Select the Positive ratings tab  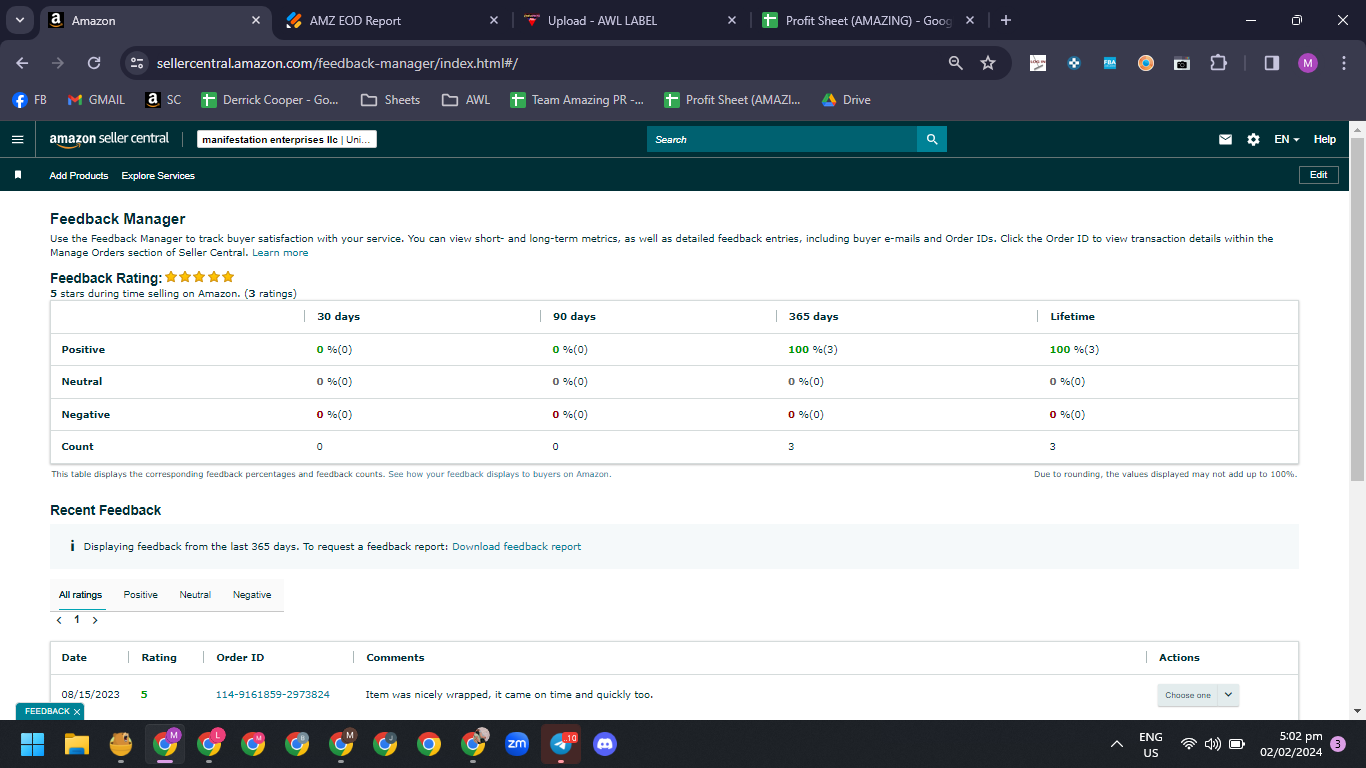(x=141, y=595)
